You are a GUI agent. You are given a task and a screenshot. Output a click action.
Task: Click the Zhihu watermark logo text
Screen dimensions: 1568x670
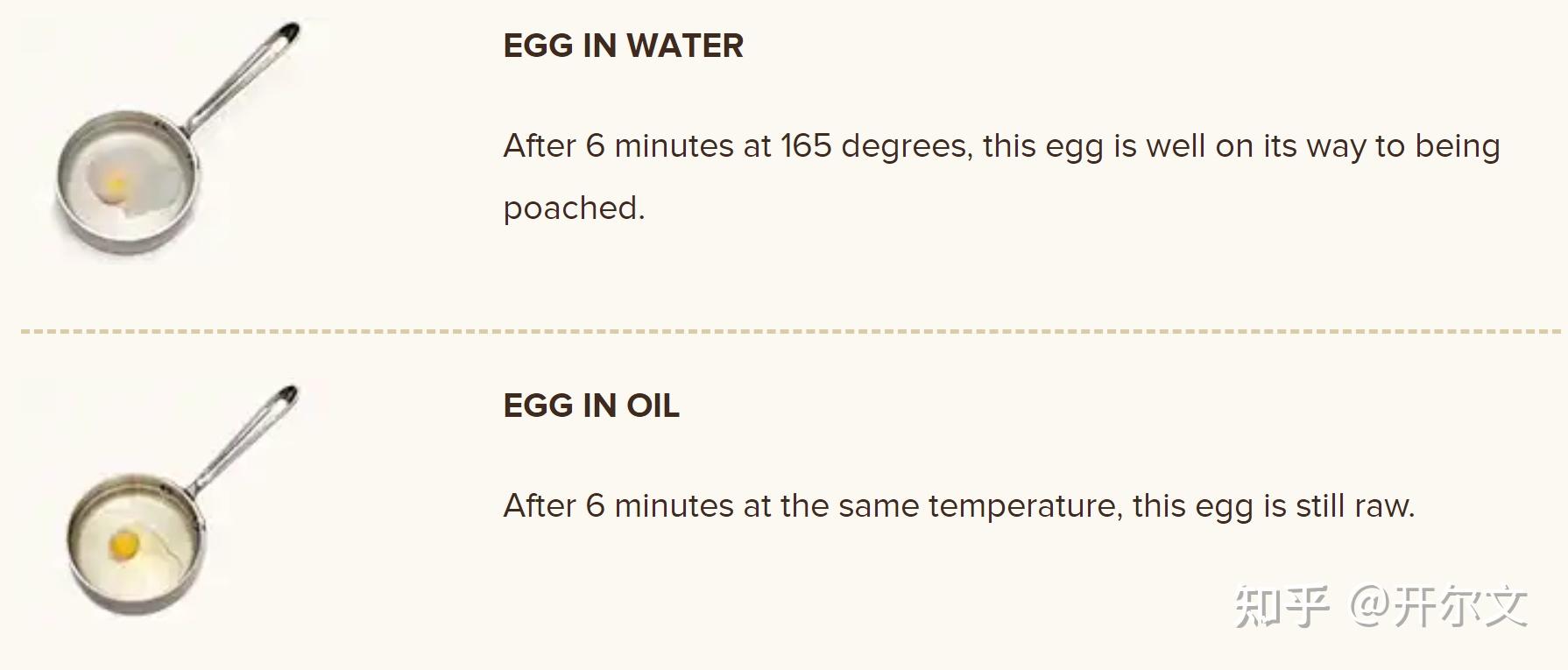(x=1282, y=606)
